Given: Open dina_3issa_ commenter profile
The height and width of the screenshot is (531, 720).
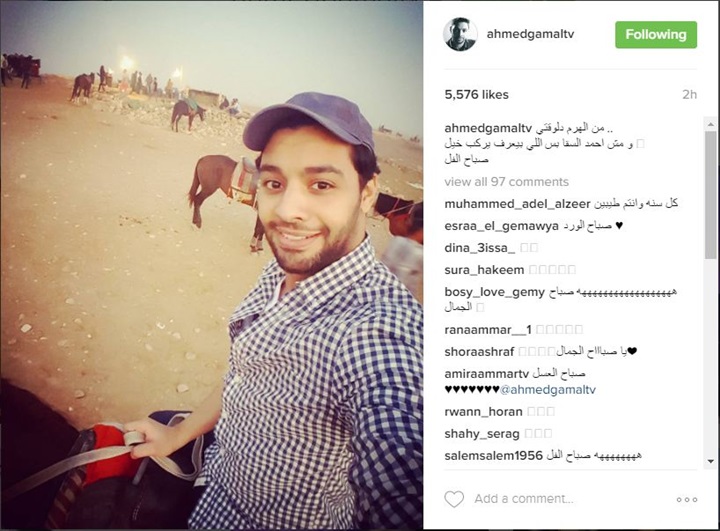Looking at the screenshot, I should click(x=479, y=248).
